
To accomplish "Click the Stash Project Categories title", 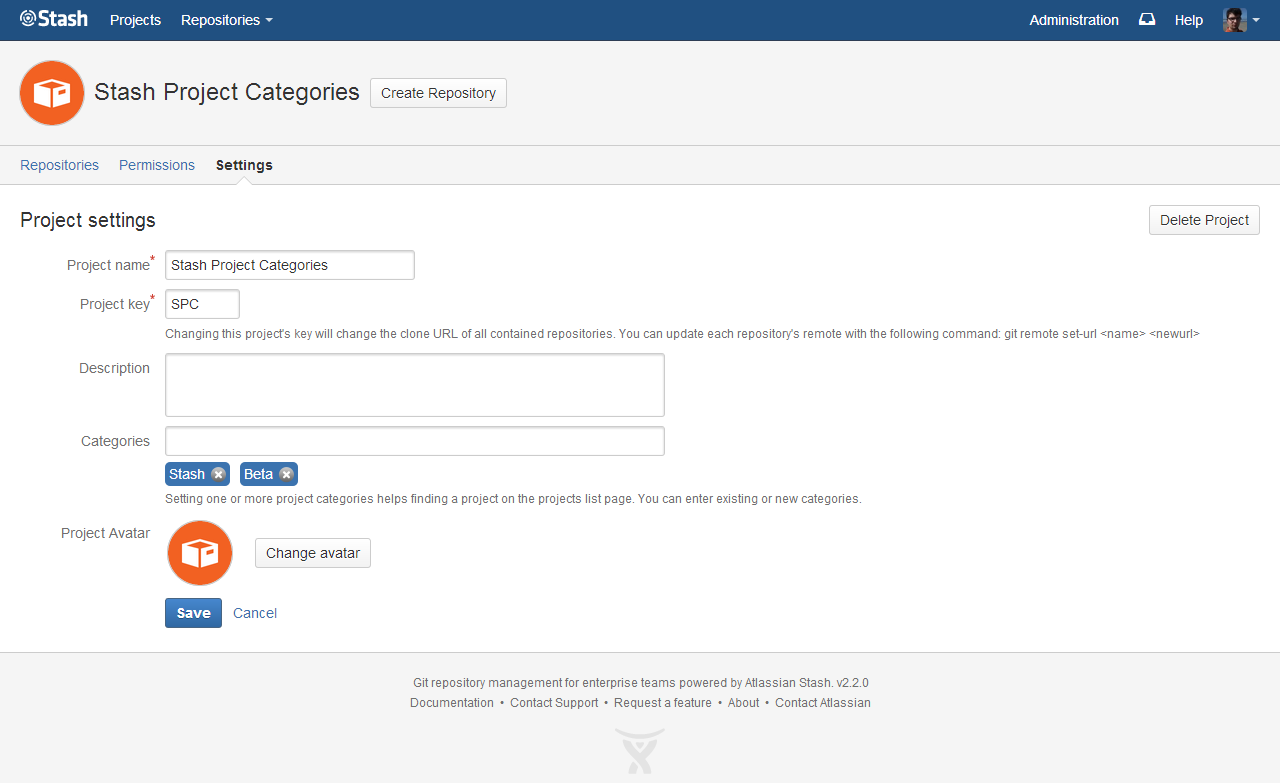I will click(x=227, y=92).
